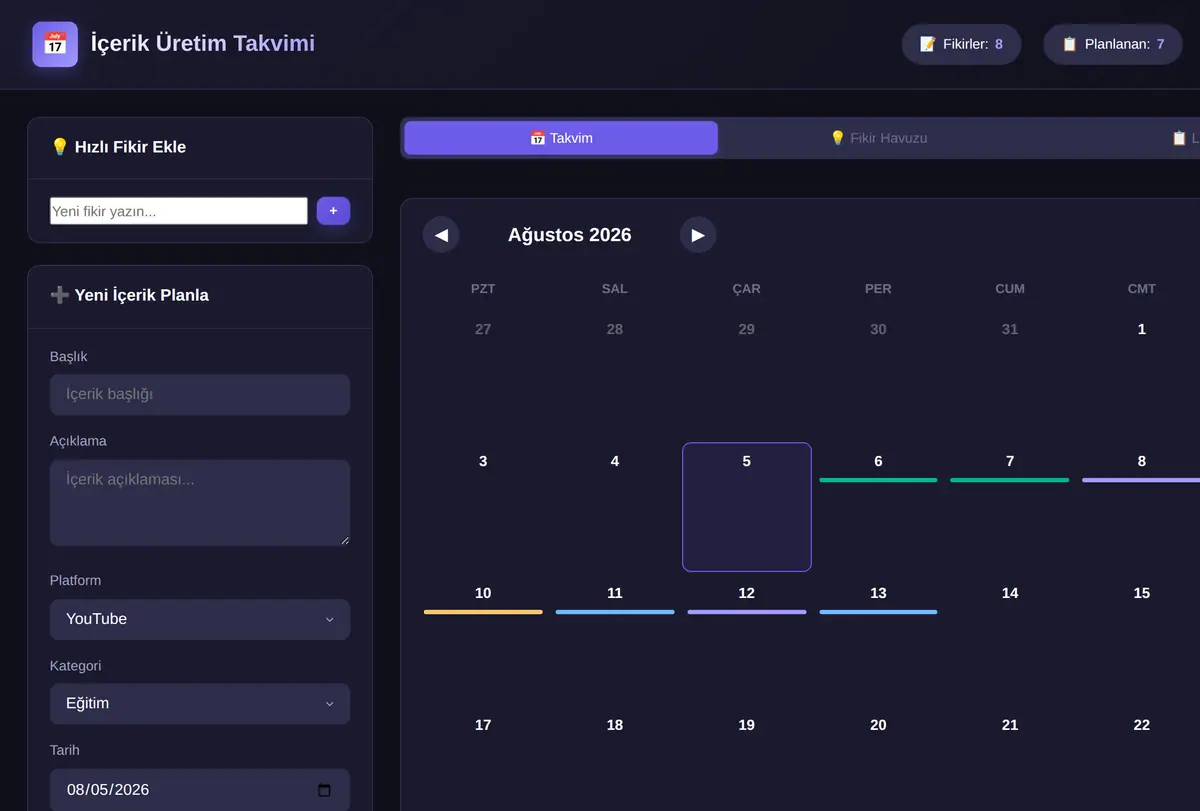Click the İçerik Üretim Takvimi heading

[x=203, y=44]
